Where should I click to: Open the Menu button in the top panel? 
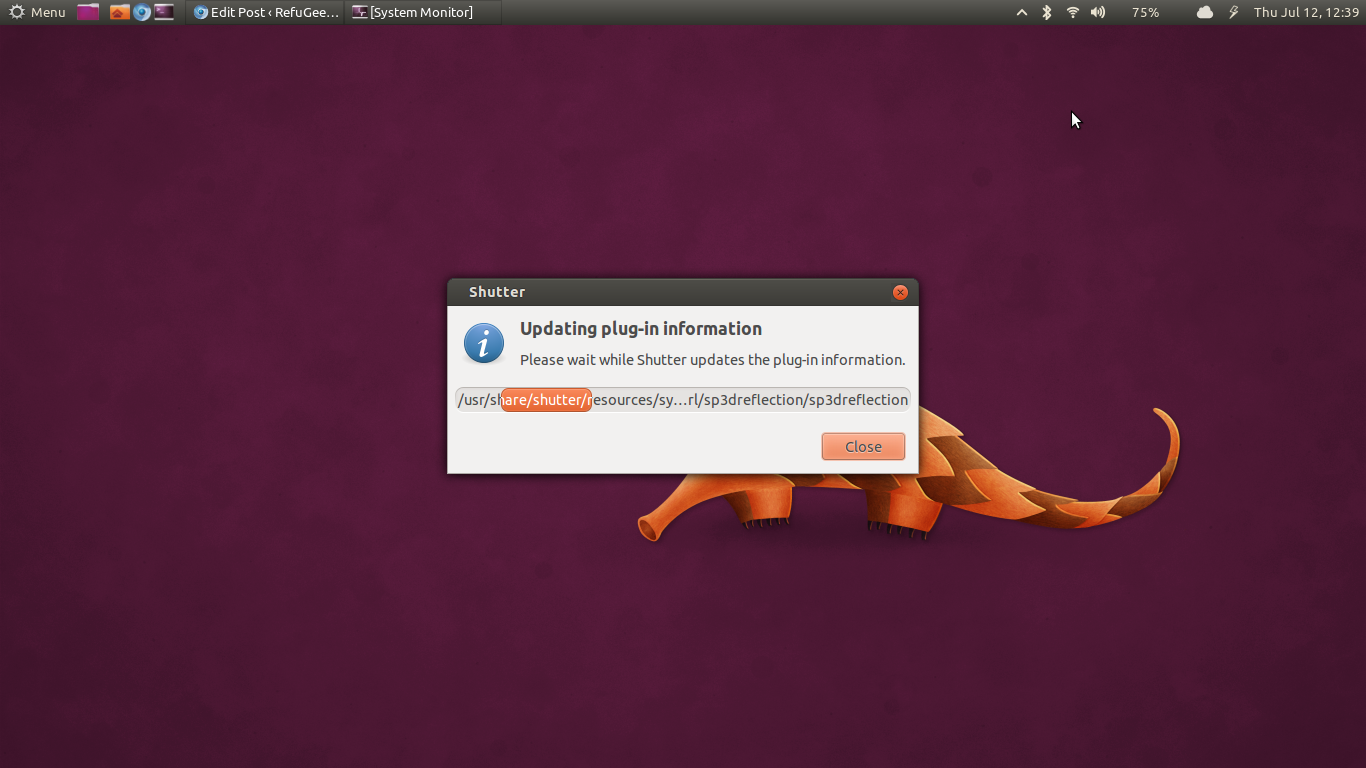point(37,12)
